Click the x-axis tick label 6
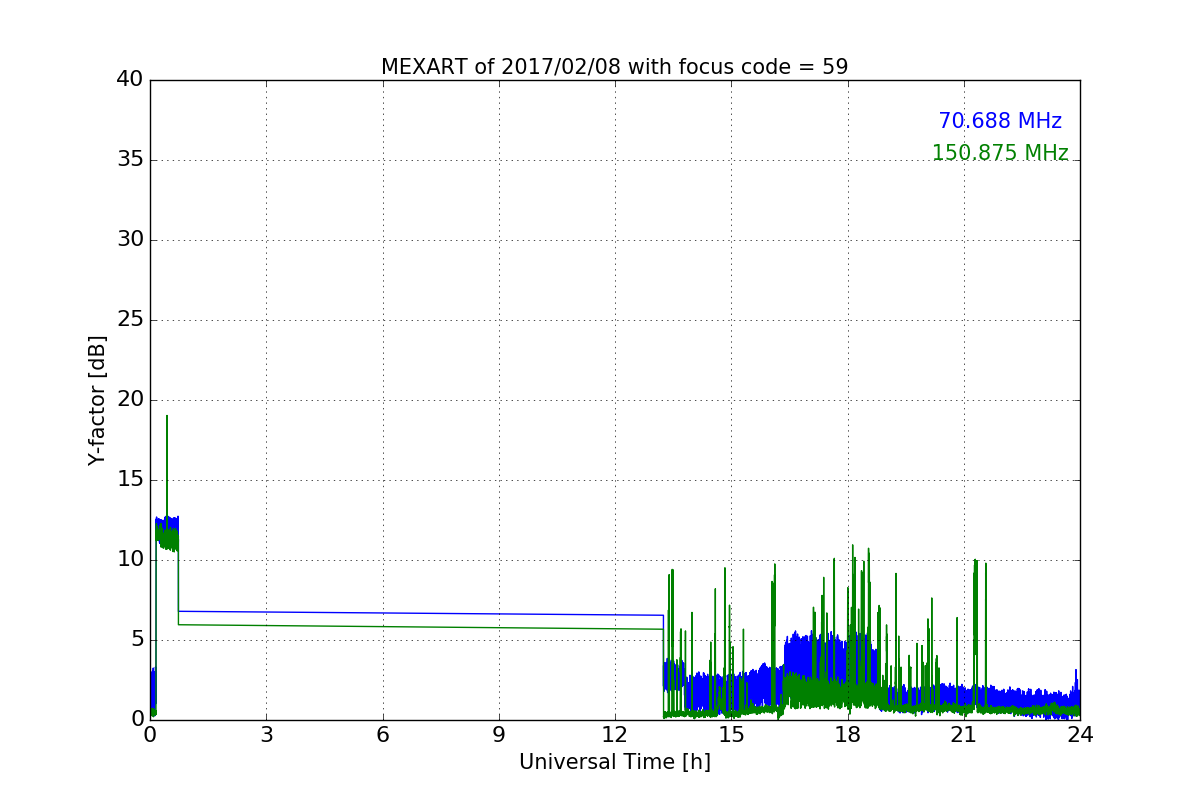 (x=382, y=735)
